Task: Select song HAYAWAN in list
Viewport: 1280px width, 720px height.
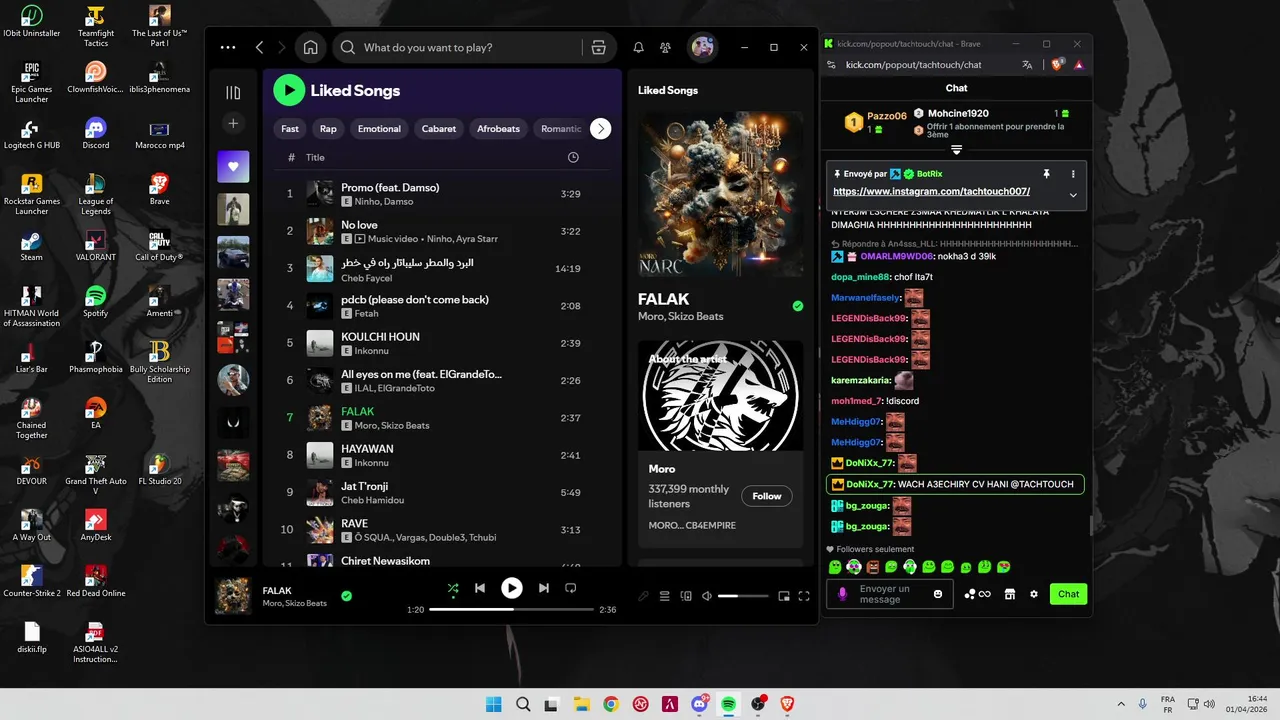Action: (444, 455)
